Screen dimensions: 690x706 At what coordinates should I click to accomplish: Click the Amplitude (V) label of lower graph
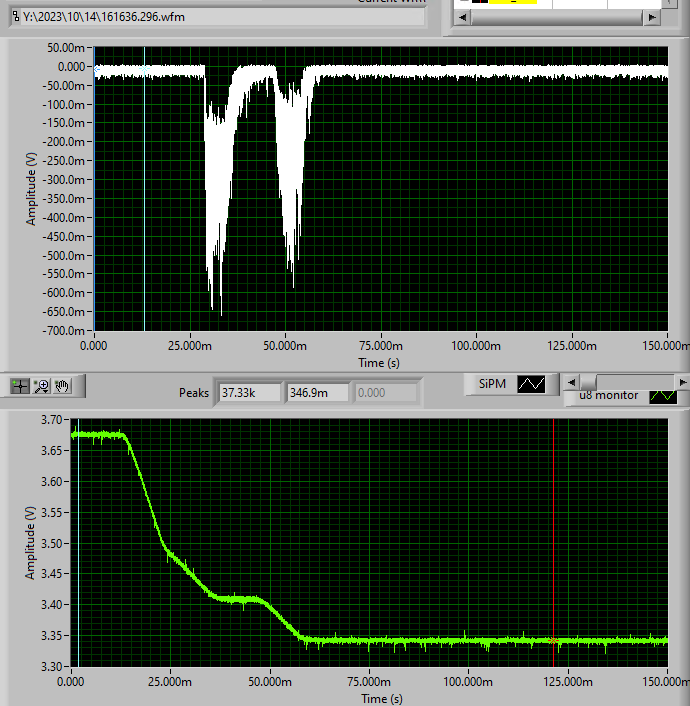click(x=30, y=543)
